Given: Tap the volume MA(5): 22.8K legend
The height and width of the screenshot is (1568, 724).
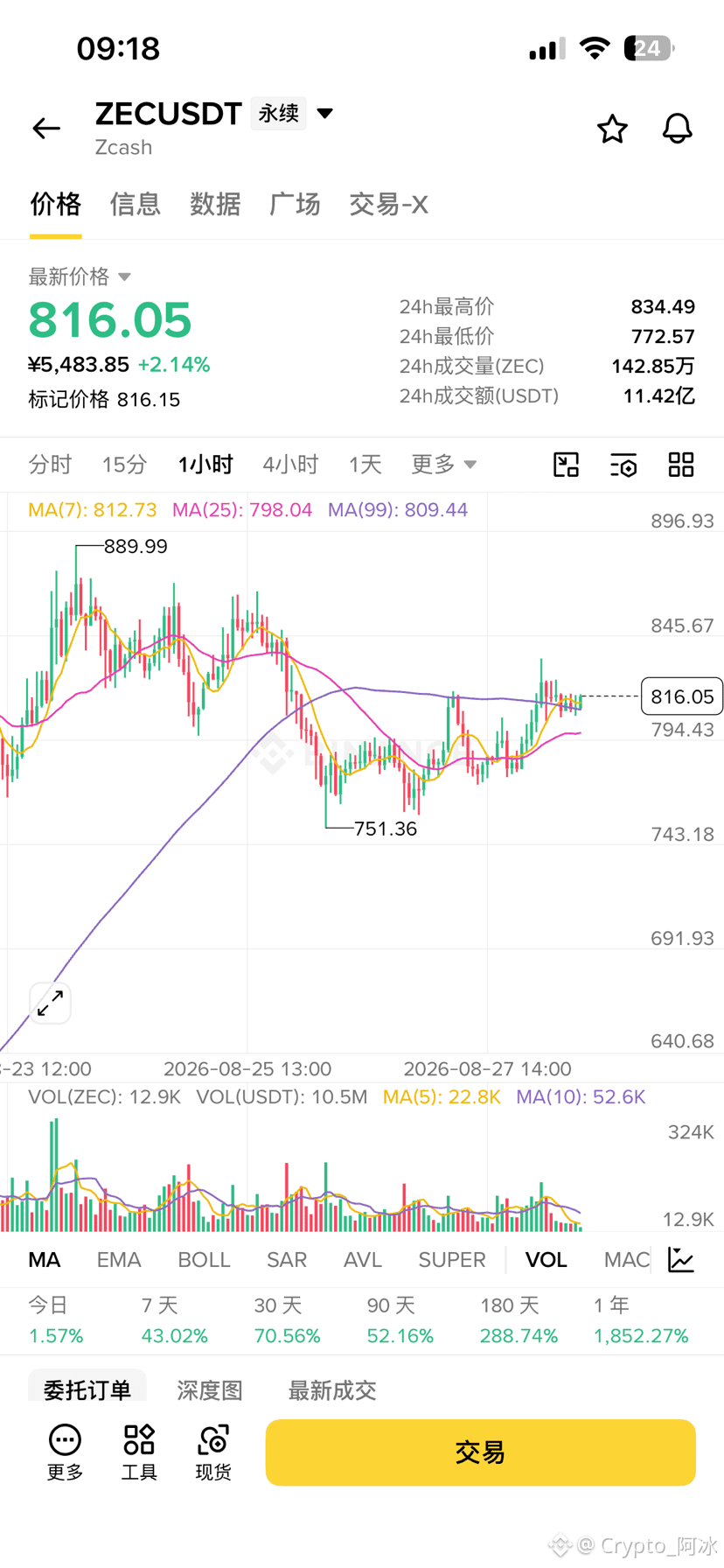Looking at the screenshot, I should tap(442, 1097).
